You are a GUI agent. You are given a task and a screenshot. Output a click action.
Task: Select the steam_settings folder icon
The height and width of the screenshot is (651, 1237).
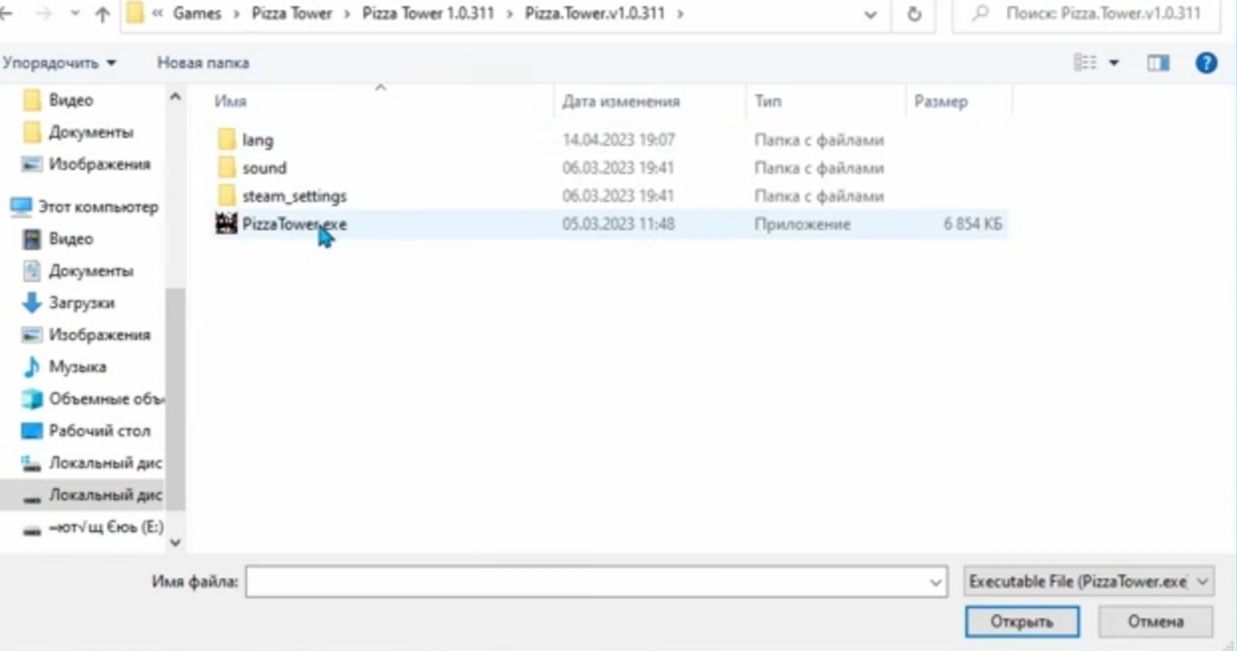[227, 196]
